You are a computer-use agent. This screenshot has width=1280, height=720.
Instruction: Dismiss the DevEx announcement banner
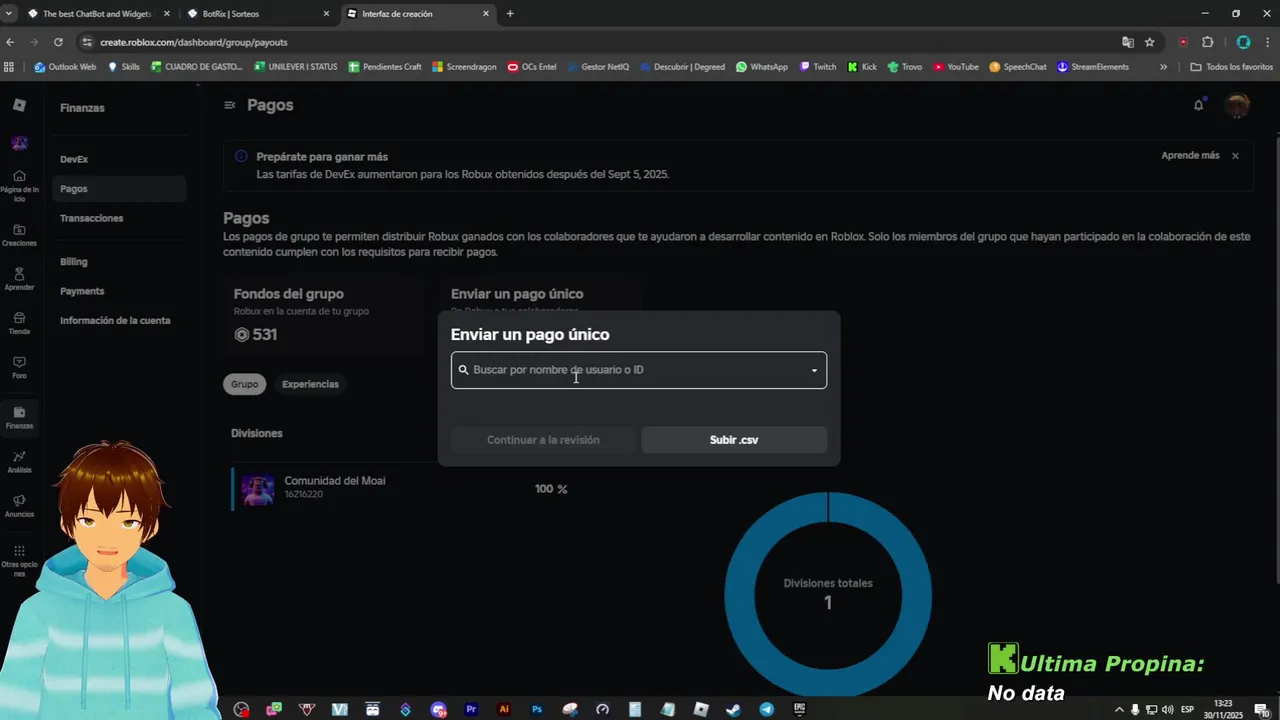1235,156
